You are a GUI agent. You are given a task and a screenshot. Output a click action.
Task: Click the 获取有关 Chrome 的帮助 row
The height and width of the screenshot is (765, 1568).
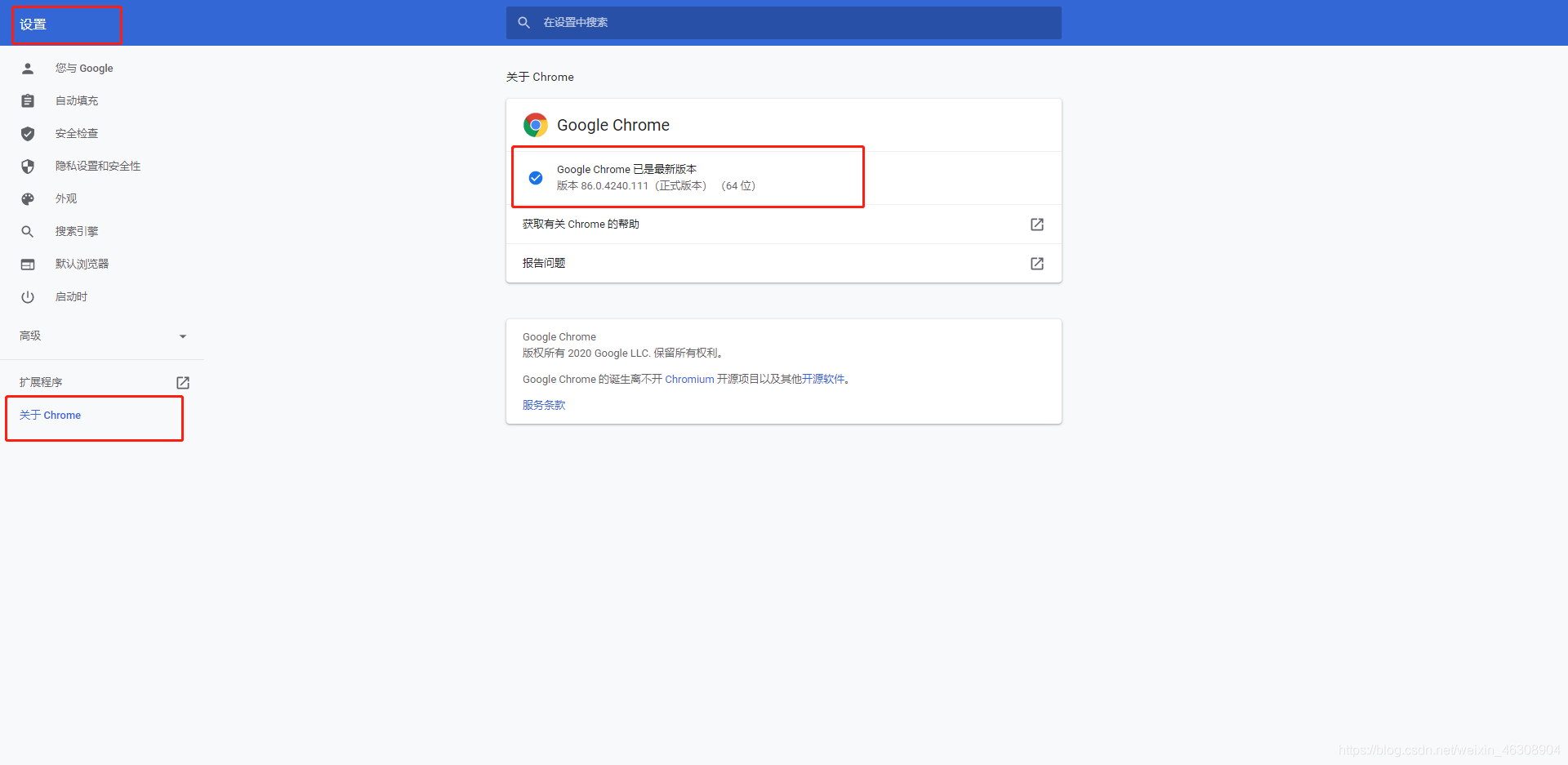(x=784, y=225)
